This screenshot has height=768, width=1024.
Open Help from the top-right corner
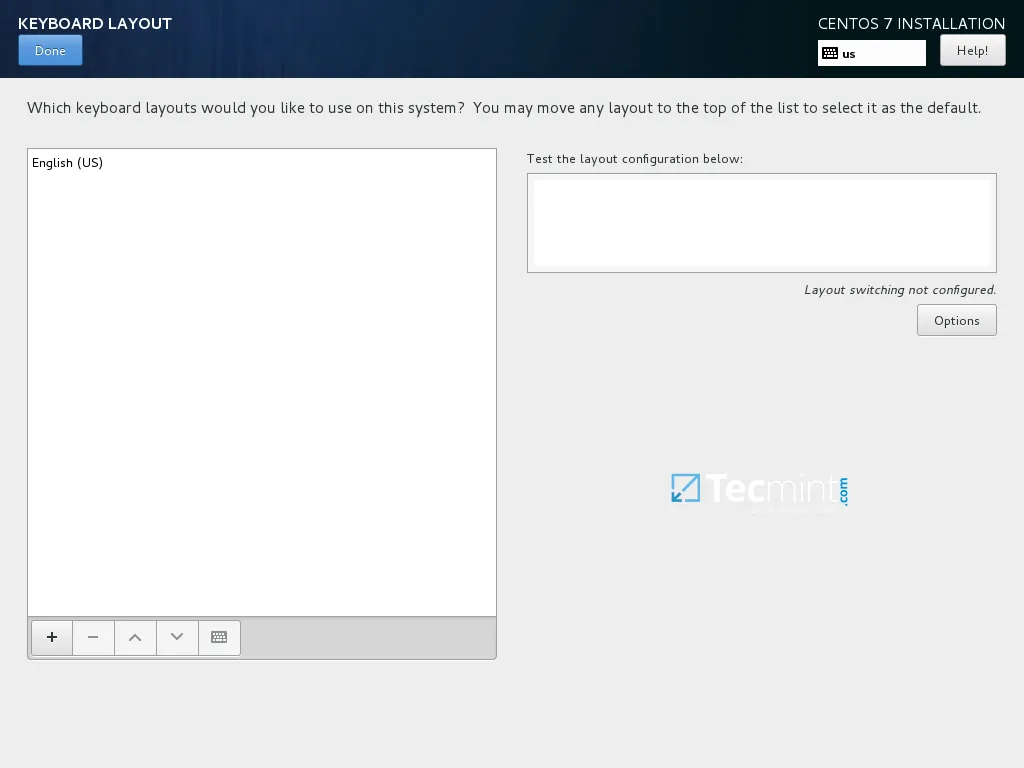[971, 50]
